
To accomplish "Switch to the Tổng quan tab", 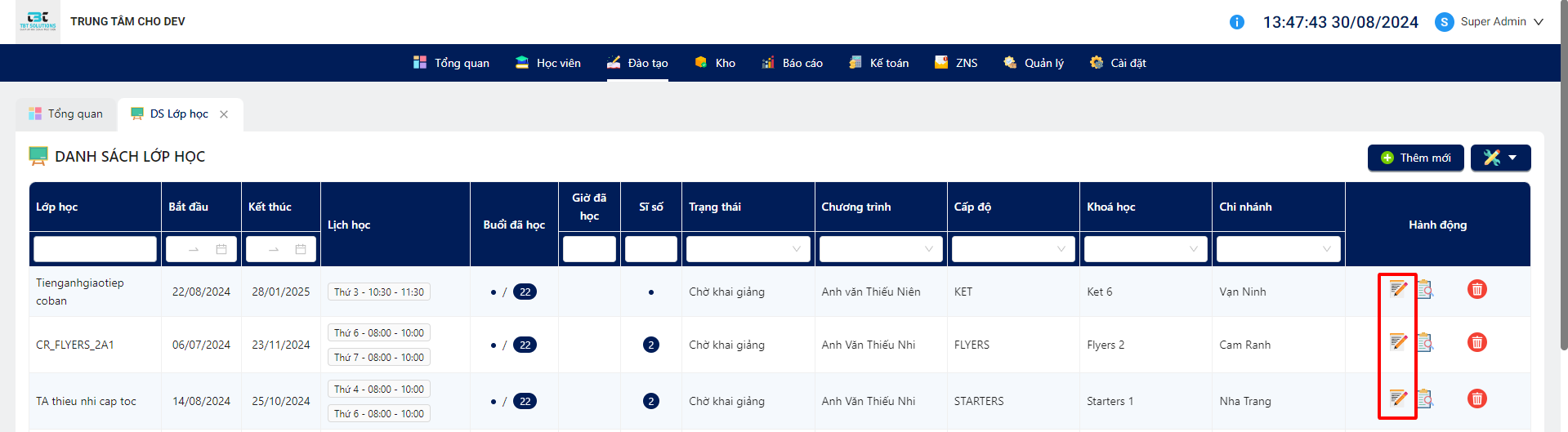I will tap(66, 114).
